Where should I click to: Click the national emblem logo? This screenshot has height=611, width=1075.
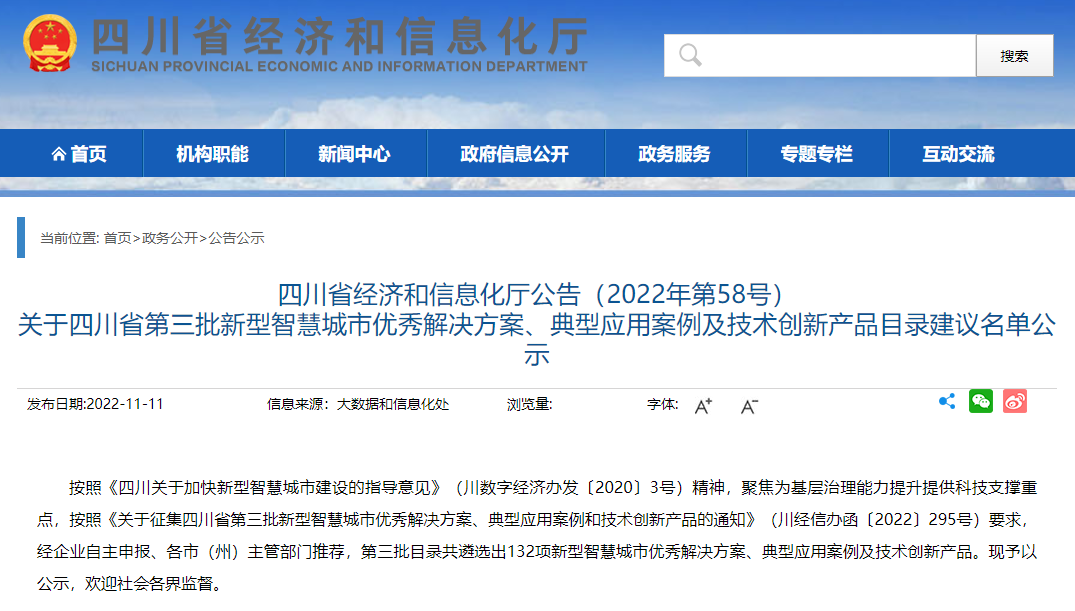click(50, 43)
